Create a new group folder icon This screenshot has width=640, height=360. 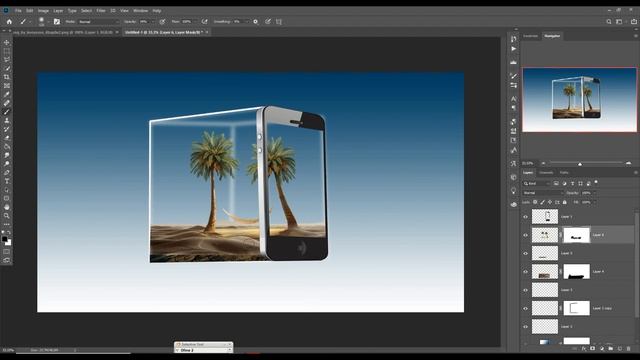611,349
